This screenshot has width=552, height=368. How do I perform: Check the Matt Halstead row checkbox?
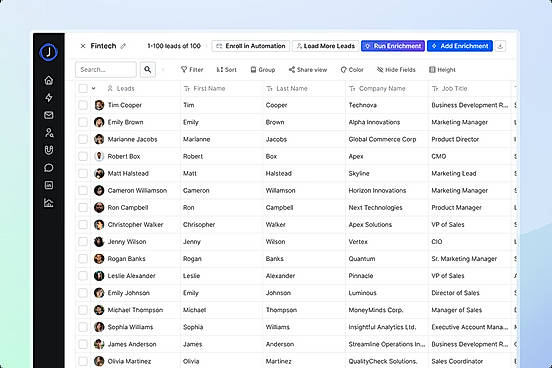[x=83, y=173]
